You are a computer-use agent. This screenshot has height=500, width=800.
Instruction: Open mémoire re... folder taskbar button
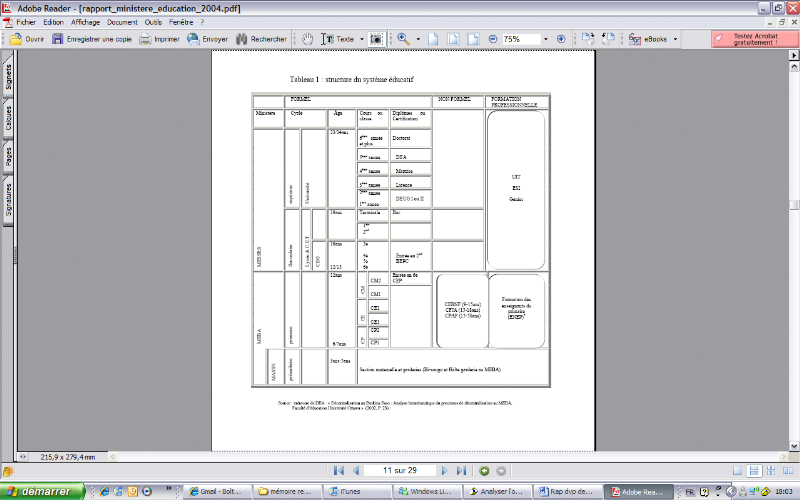(x=288, y=491)
